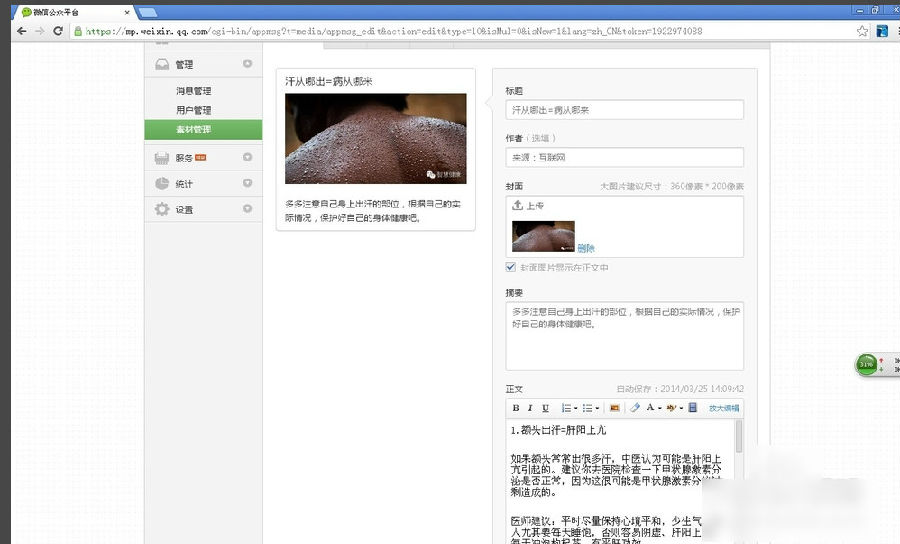This screenshot has height=544, width=900.
Task: Open 消息管理 in the sidebar
Action: click(x=193, y=91)
